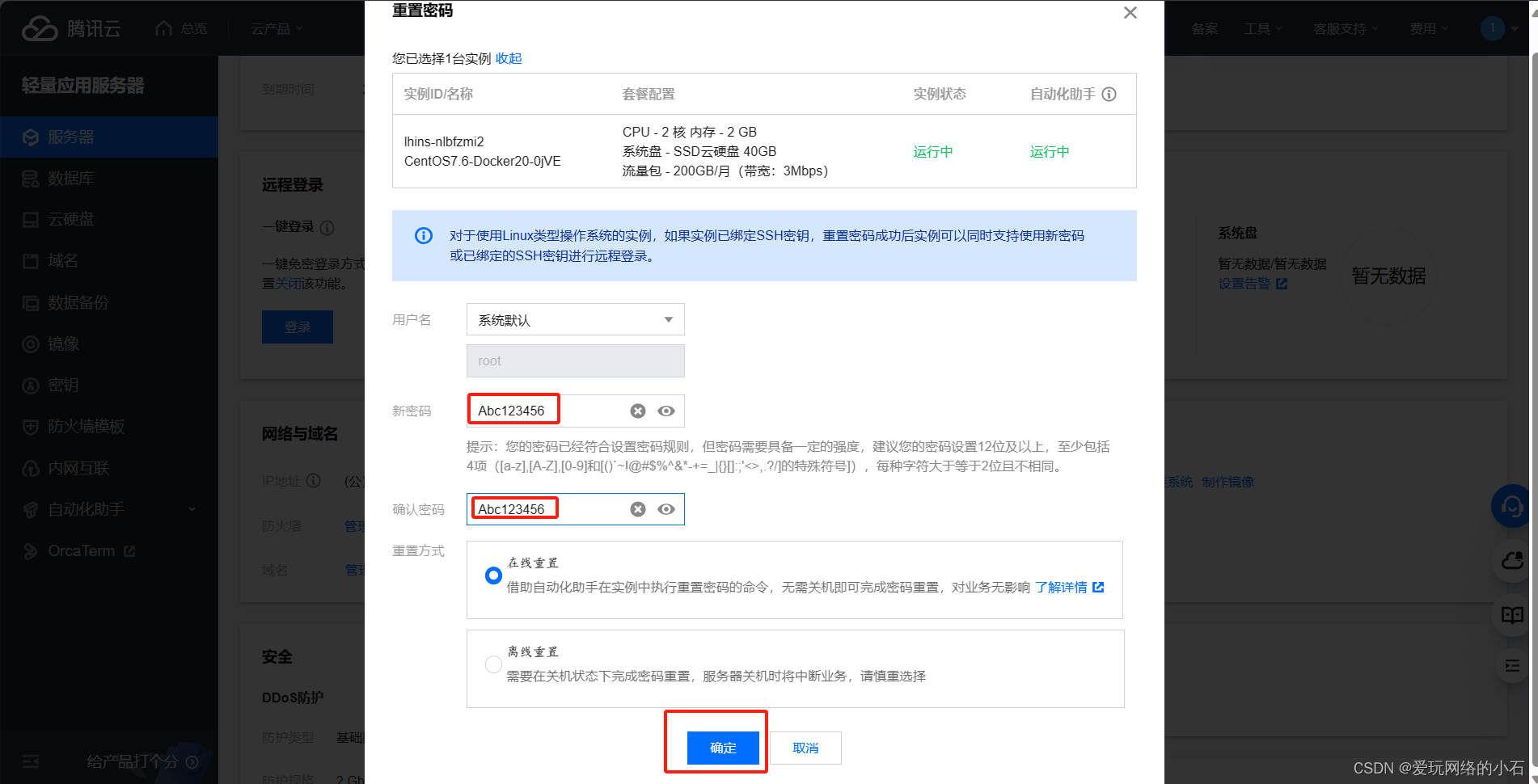Select the offline reset radio option
This screenshot has width=1538, height=784.
pyautogui.click(x=493, y=664)
